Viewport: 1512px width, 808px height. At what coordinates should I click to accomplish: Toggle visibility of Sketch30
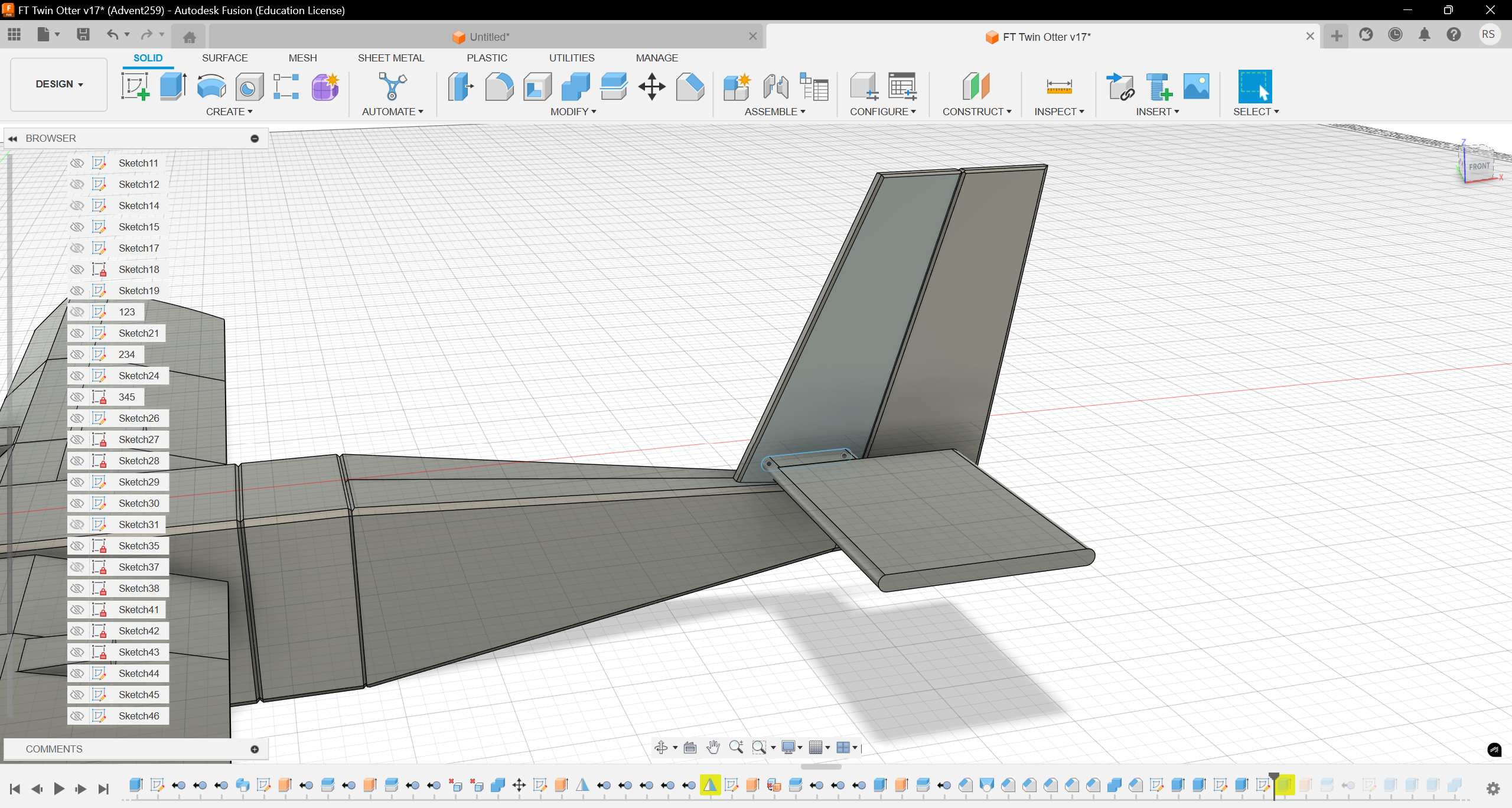[77, 503]
